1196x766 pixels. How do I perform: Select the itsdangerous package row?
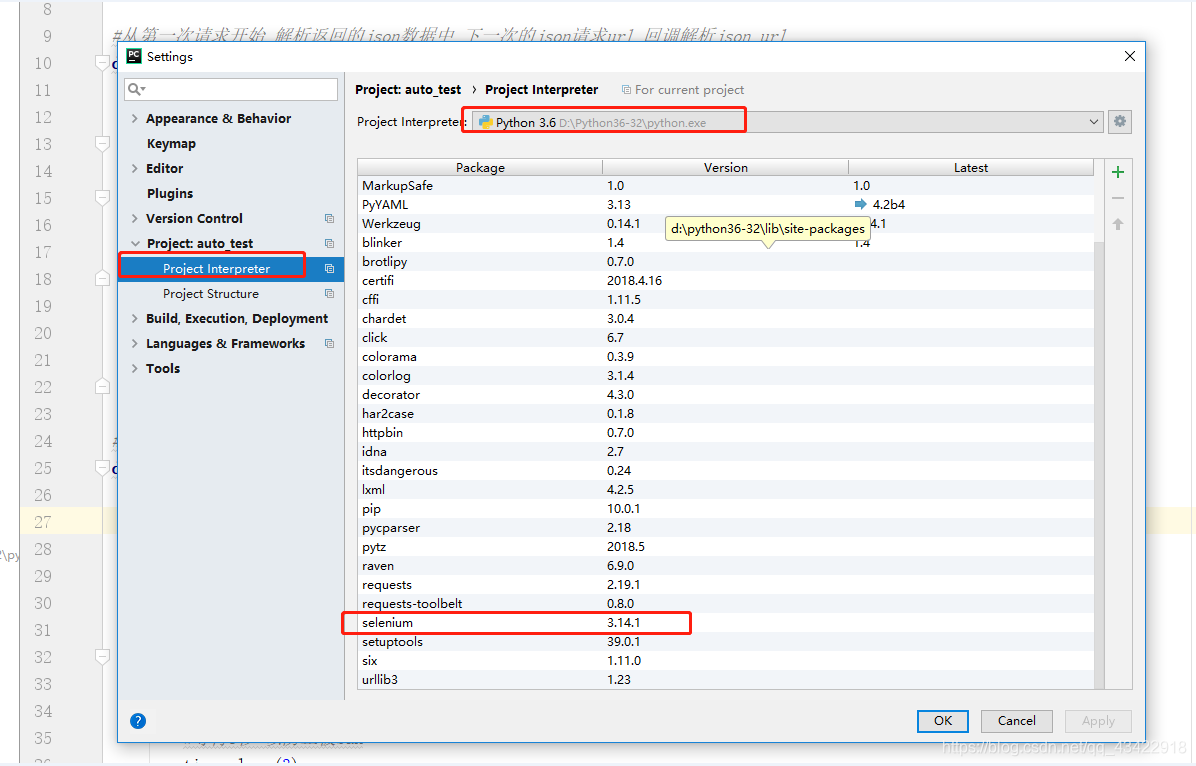tap(725, 471)
